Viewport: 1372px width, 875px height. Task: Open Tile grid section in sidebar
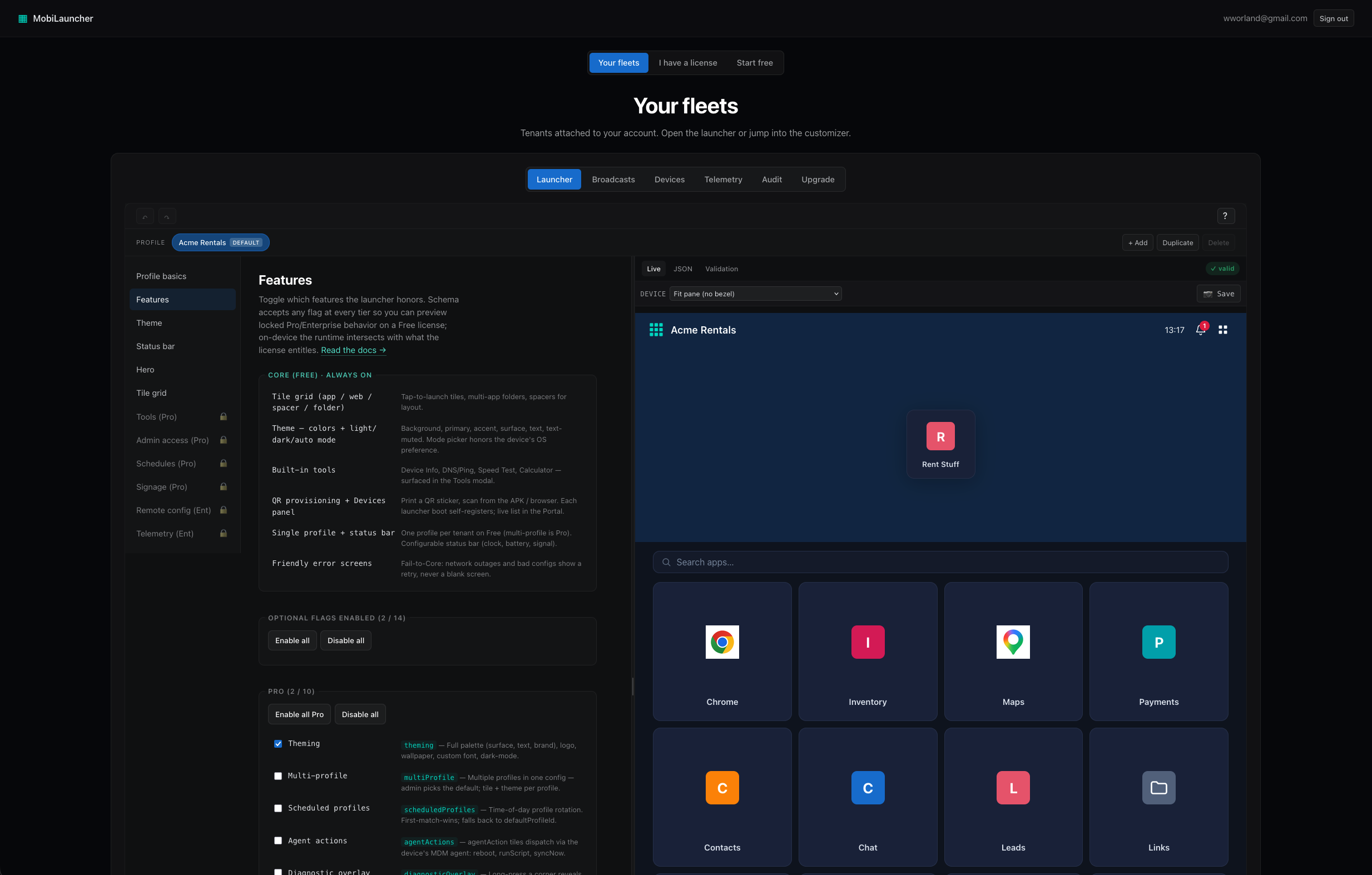click(182, 393)
